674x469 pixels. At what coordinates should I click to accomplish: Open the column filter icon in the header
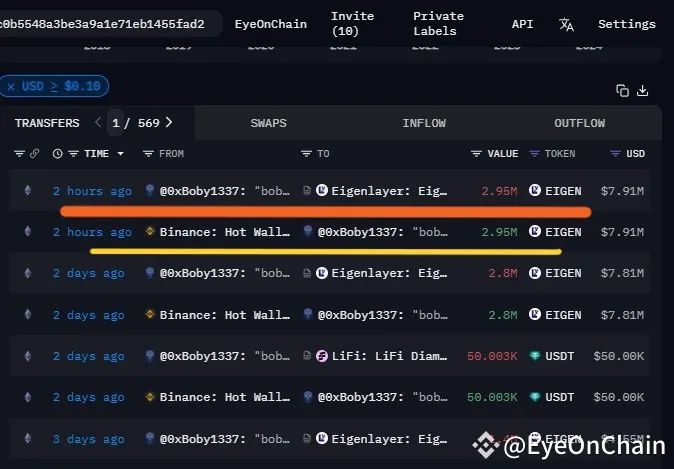pos(19,153)
